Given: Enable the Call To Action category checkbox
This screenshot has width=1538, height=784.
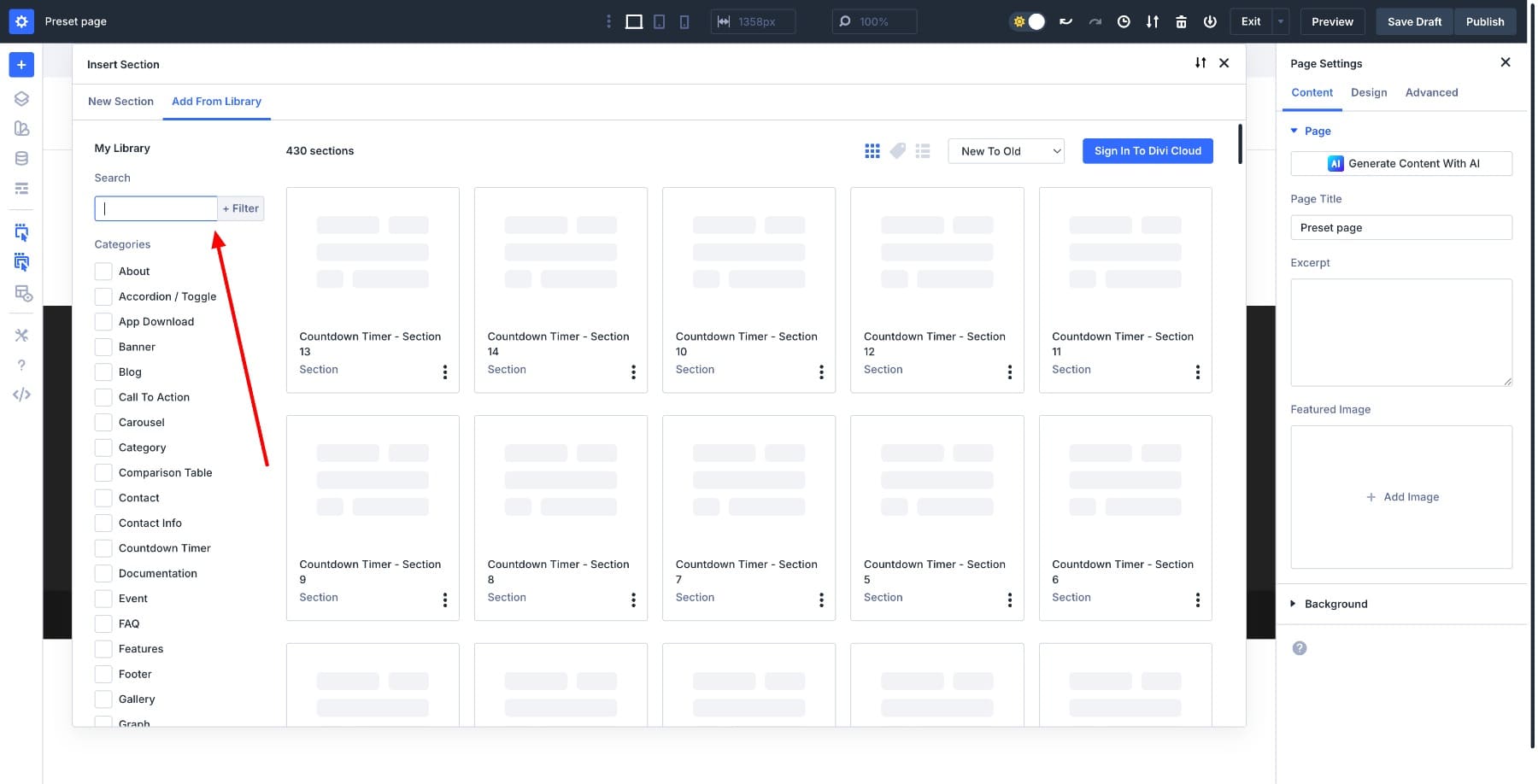Looking at the screenshot, I should [103, 397].
